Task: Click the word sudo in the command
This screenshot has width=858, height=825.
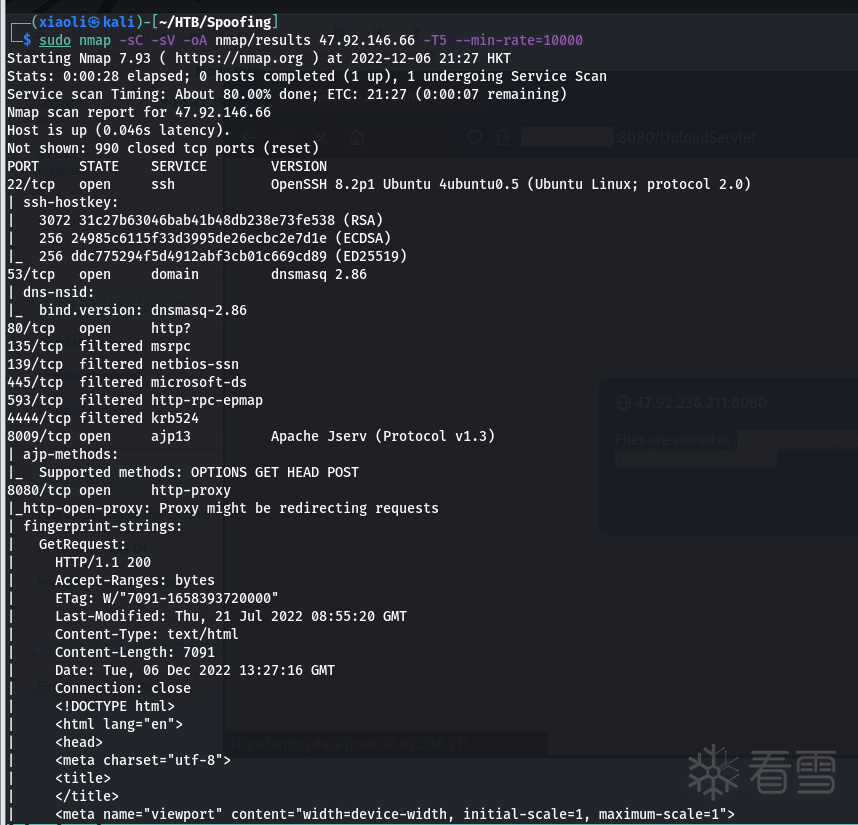Action: (x=55, y=40)
